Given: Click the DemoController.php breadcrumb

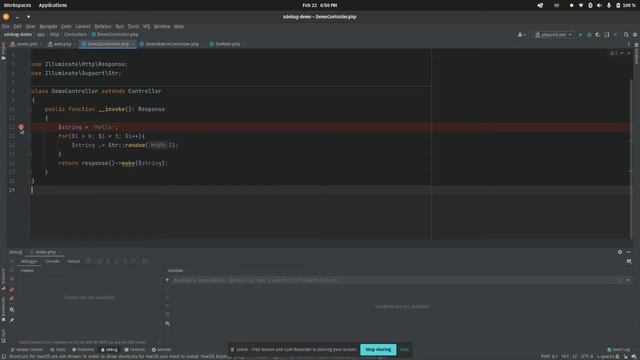Looking at the screenshot, I should (115, 35).
